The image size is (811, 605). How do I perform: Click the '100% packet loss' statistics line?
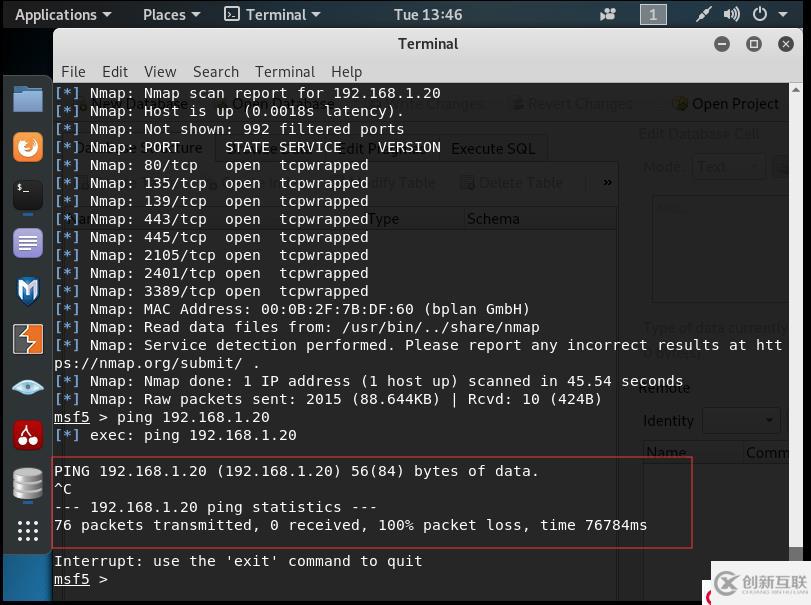(x=351, y=525)
